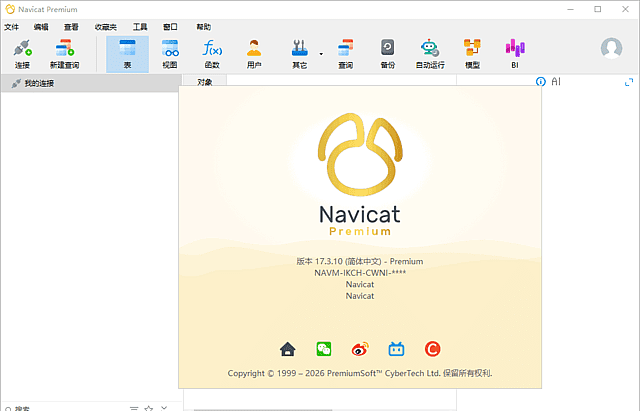
Task: Select the 表 (Table) toolbar button
Action: click(x=127, y=54)
